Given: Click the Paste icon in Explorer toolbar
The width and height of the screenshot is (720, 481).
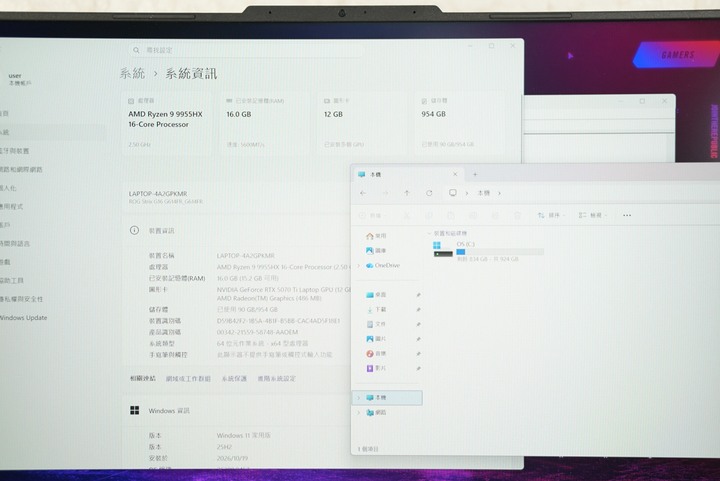Looking at the screenshot, I should pyautogui.click(x=451, y=215).
